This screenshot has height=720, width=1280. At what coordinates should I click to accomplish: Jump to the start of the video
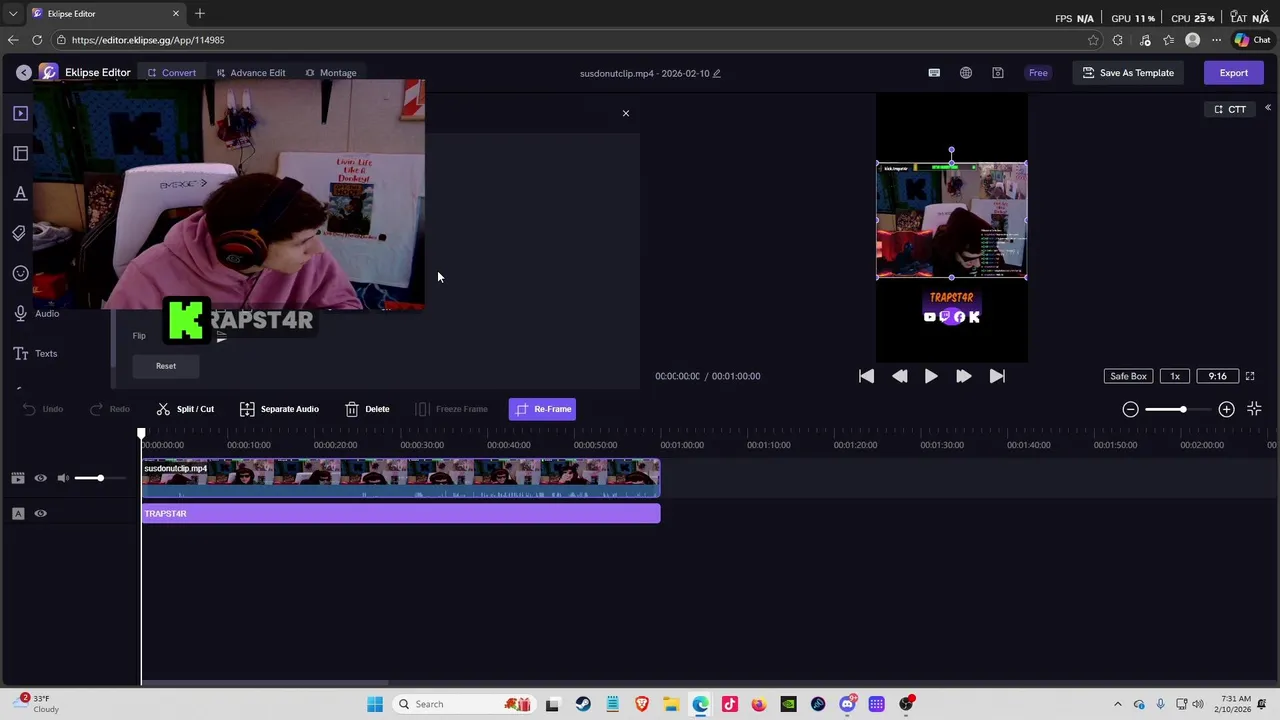pyautogui.click(x=866, y=376)
